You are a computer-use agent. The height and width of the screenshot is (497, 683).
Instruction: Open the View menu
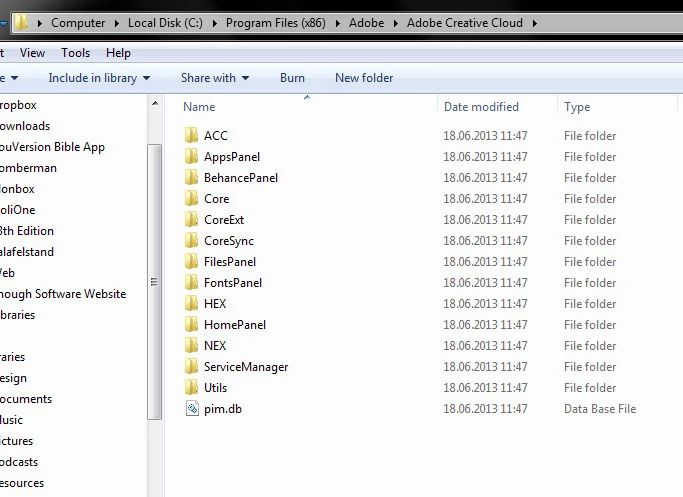pyautogui.click(x=32, y=53)
